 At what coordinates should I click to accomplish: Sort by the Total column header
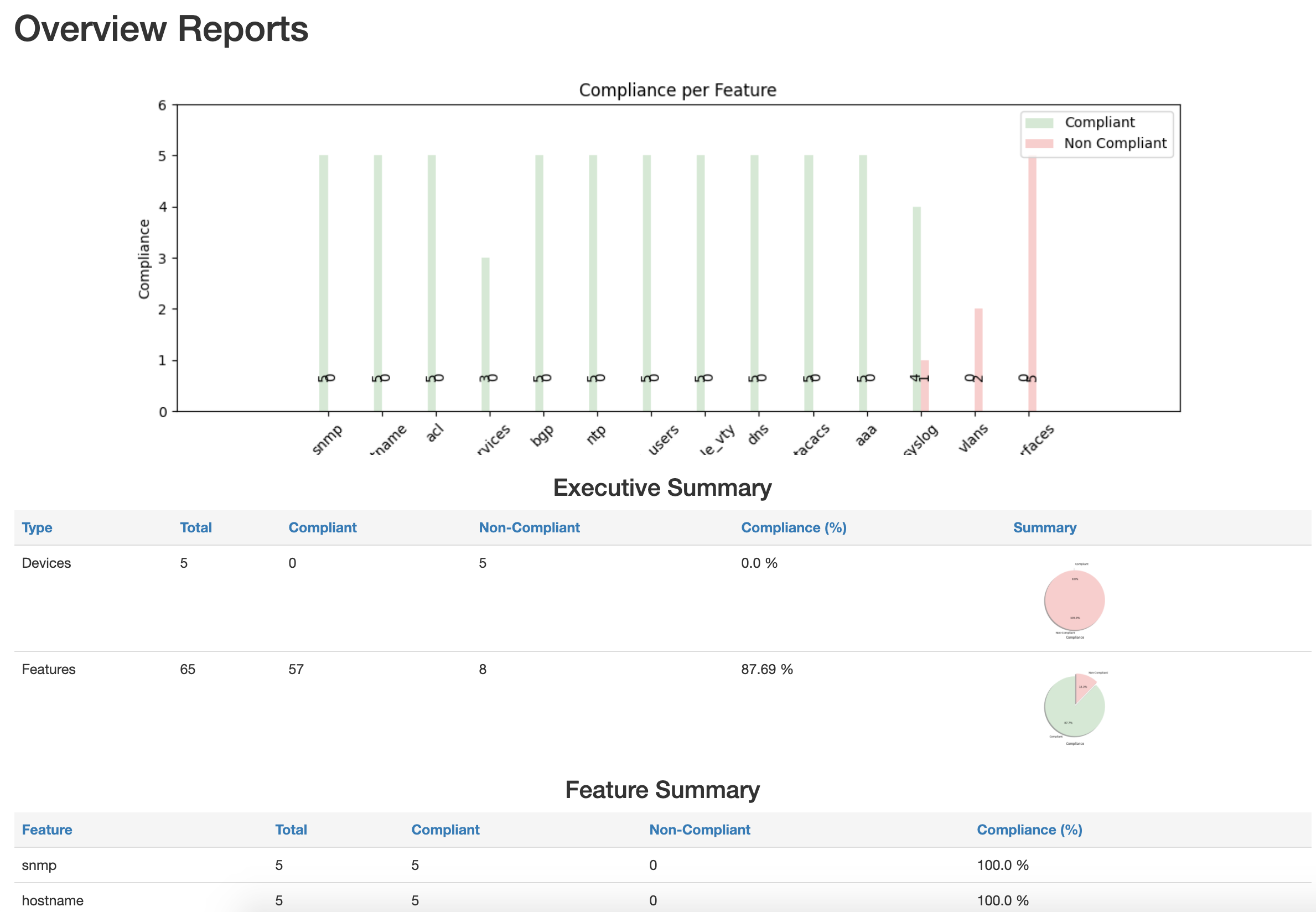coord(195,527)
